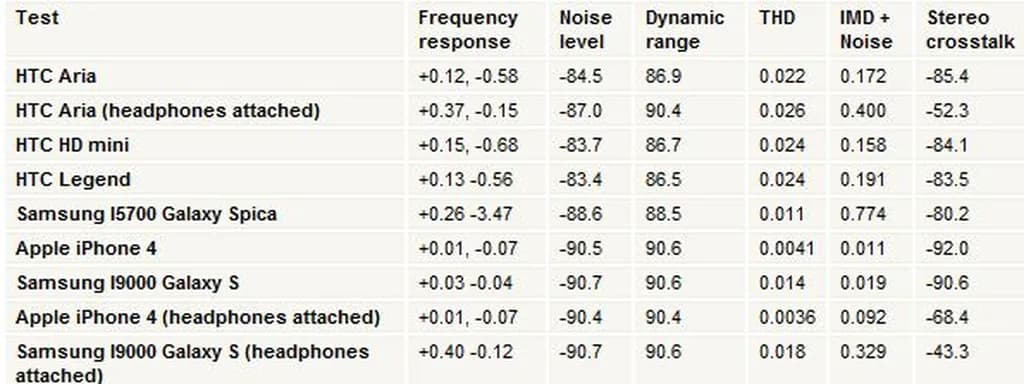
Task: Click the Apple iPhone 4 row label
Action: 86,249
